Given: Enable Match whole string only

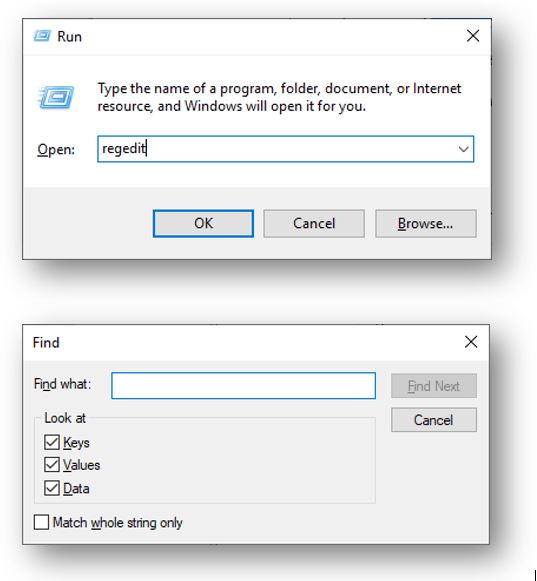Looking at the screenshot, I should tap(41, 522).
